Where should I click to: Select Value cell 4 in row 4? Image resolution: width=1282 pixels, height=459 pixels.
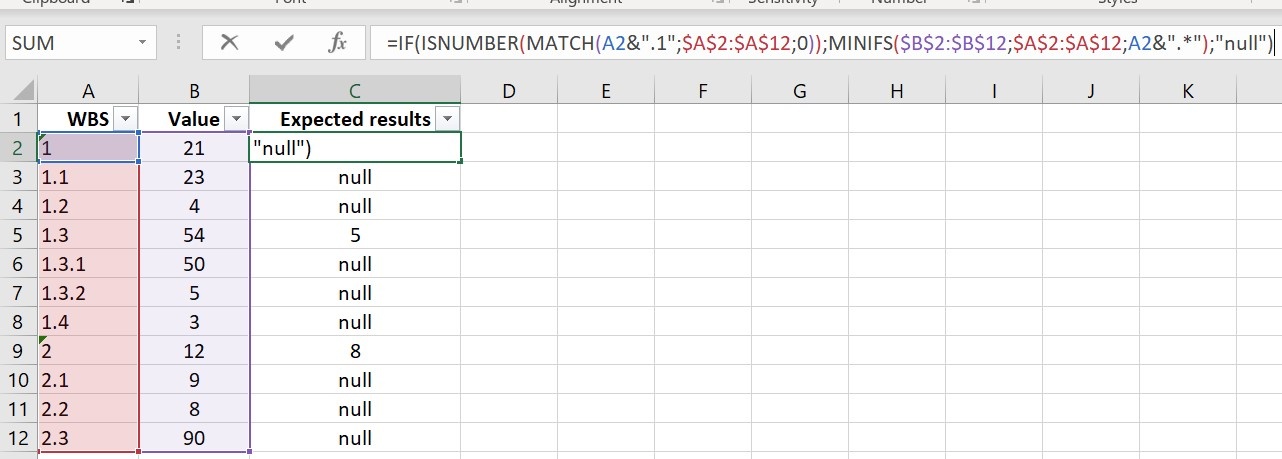click(194, 206)
